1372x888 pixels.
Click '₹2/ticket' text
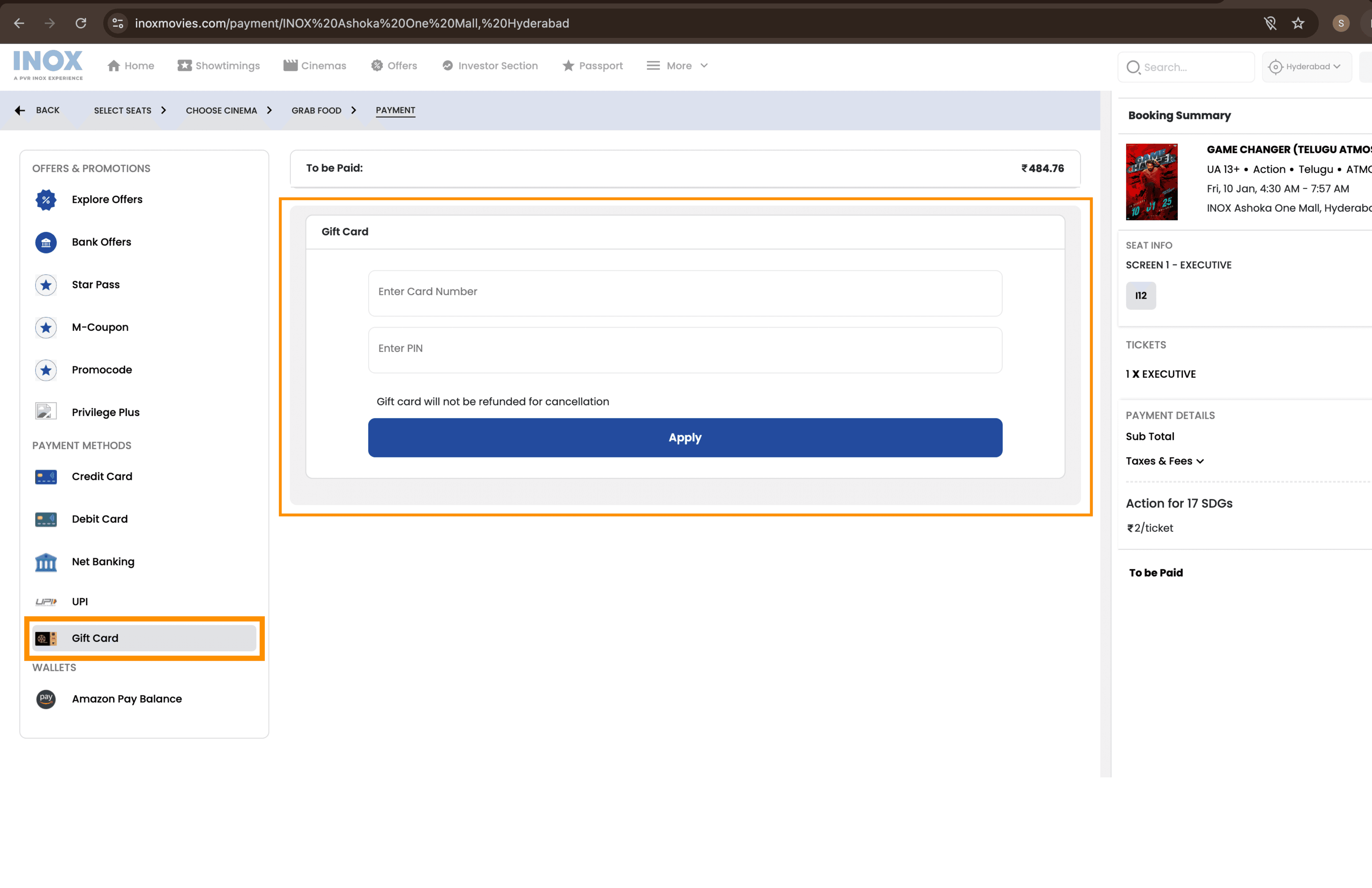tap(1150, 528)
